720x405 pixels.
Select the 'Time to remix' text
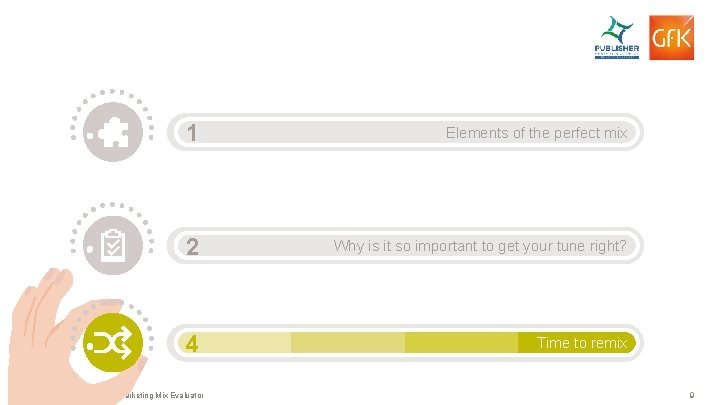coord(582,342)
